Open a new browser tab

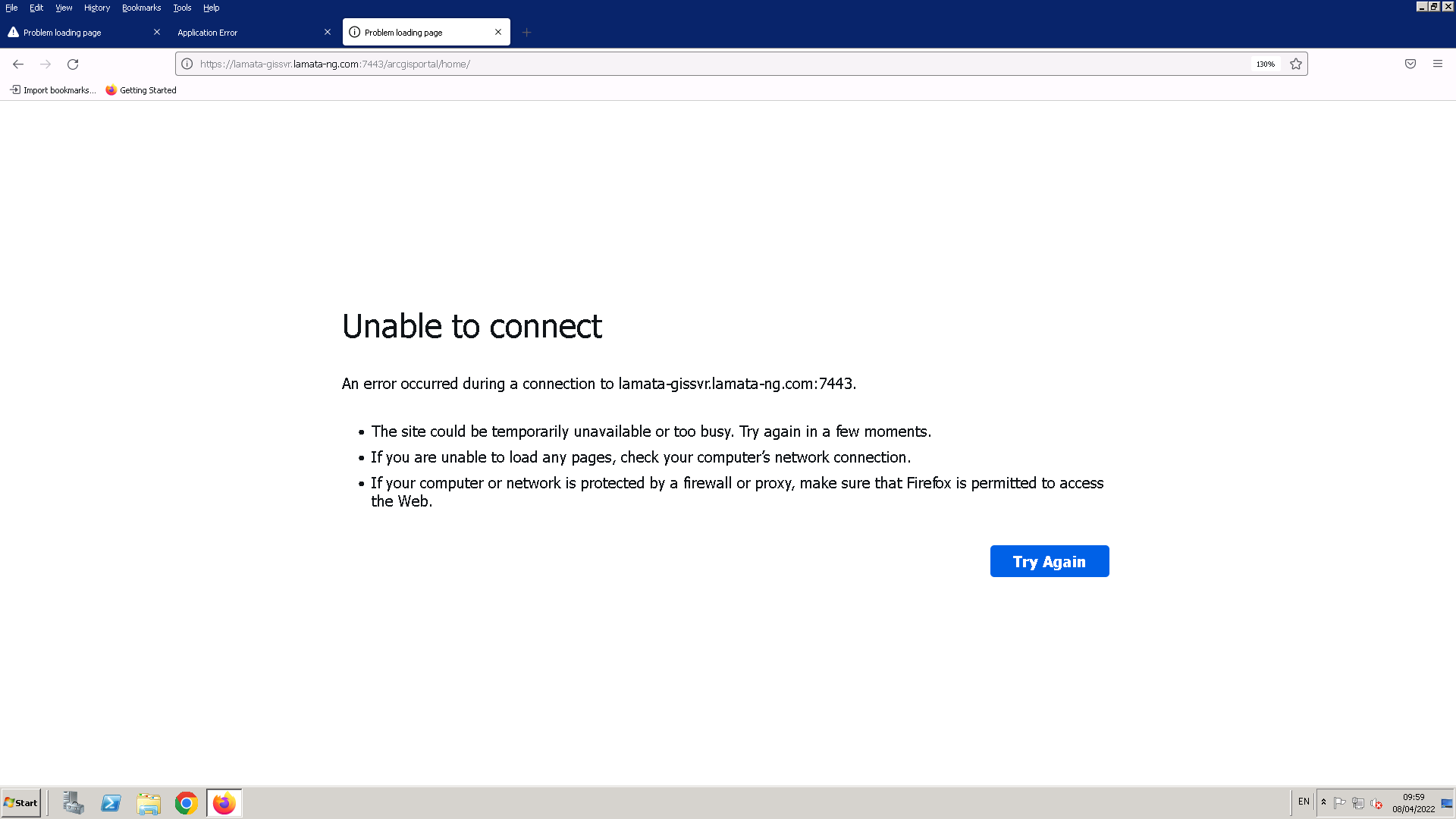coord(527,32)
